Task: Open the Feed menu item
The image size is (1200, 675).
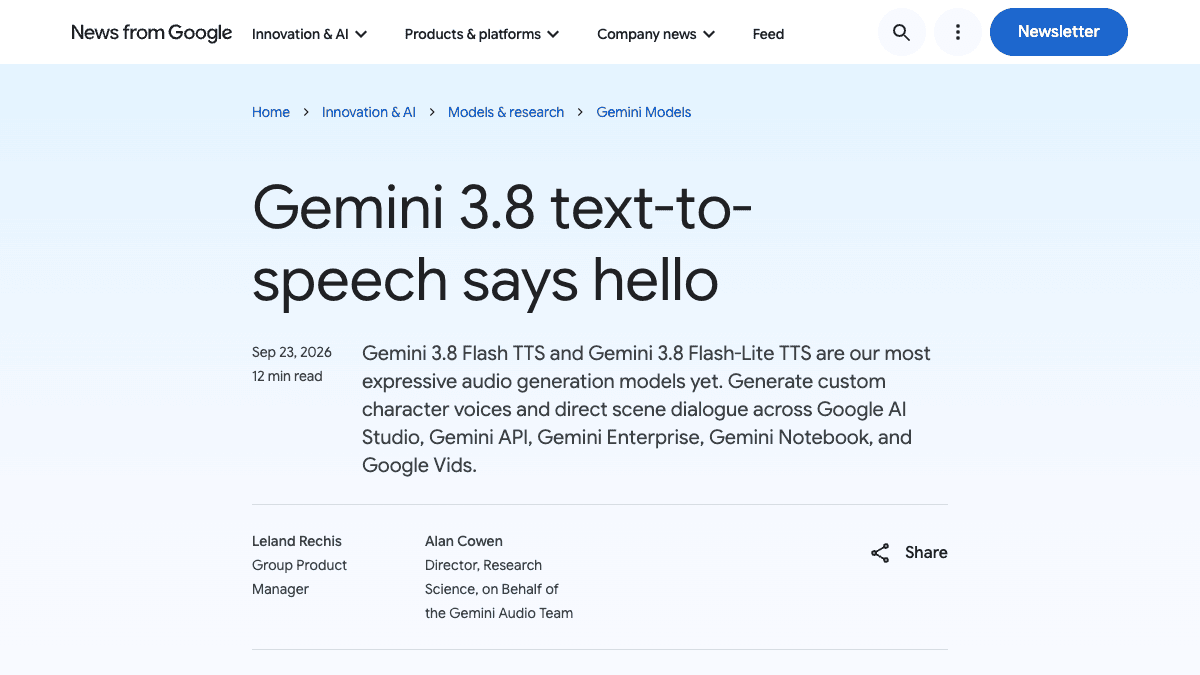Action: tap(768, 34)
